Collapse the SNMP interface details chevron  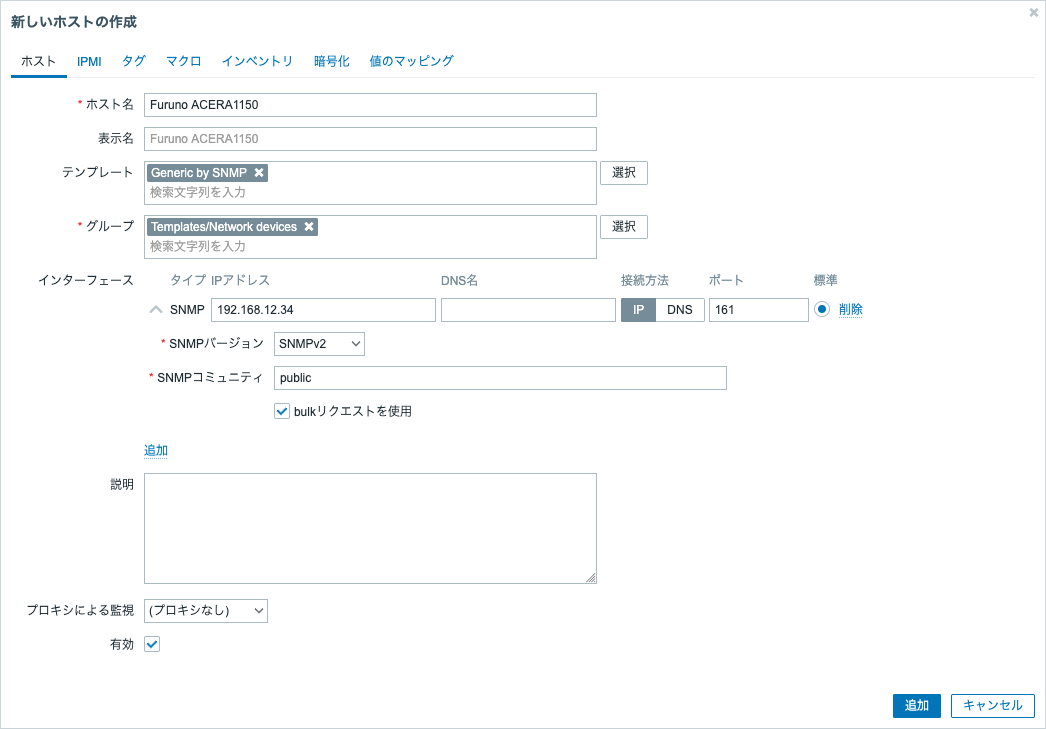click(155, 309)
